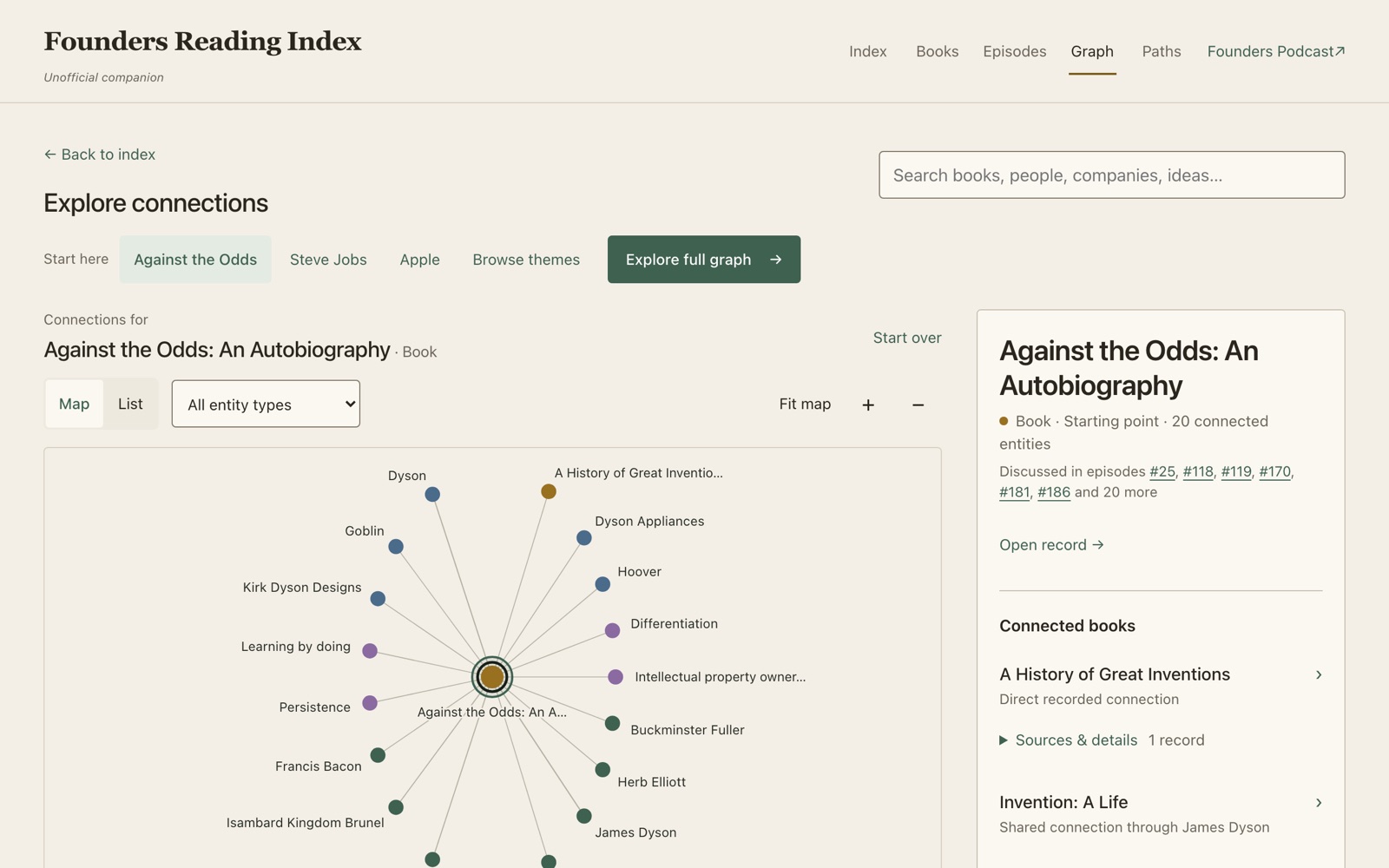Switch to List view
Viewport: 1389px width, 868px height.
130,404
